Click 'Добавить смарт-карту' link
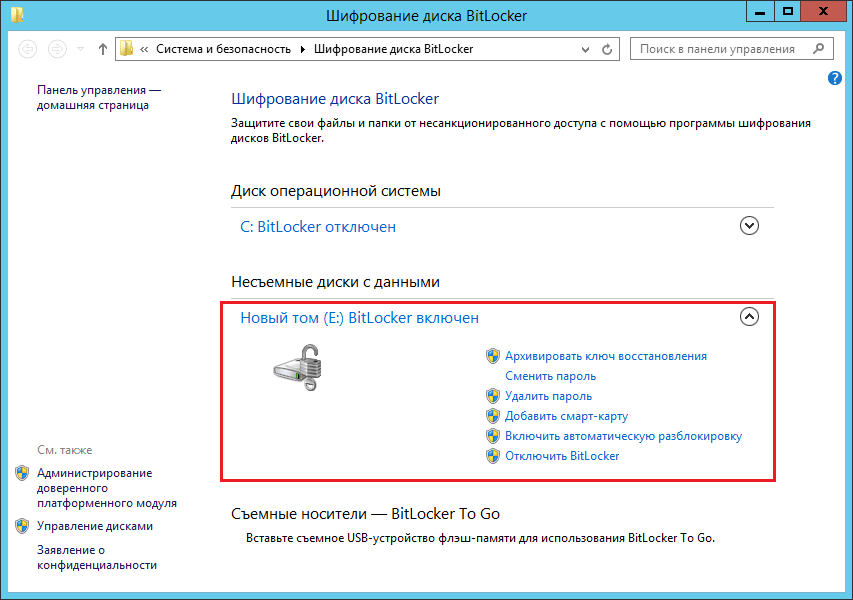This screenshot has width=853, height=600. [x=566, y=416]
